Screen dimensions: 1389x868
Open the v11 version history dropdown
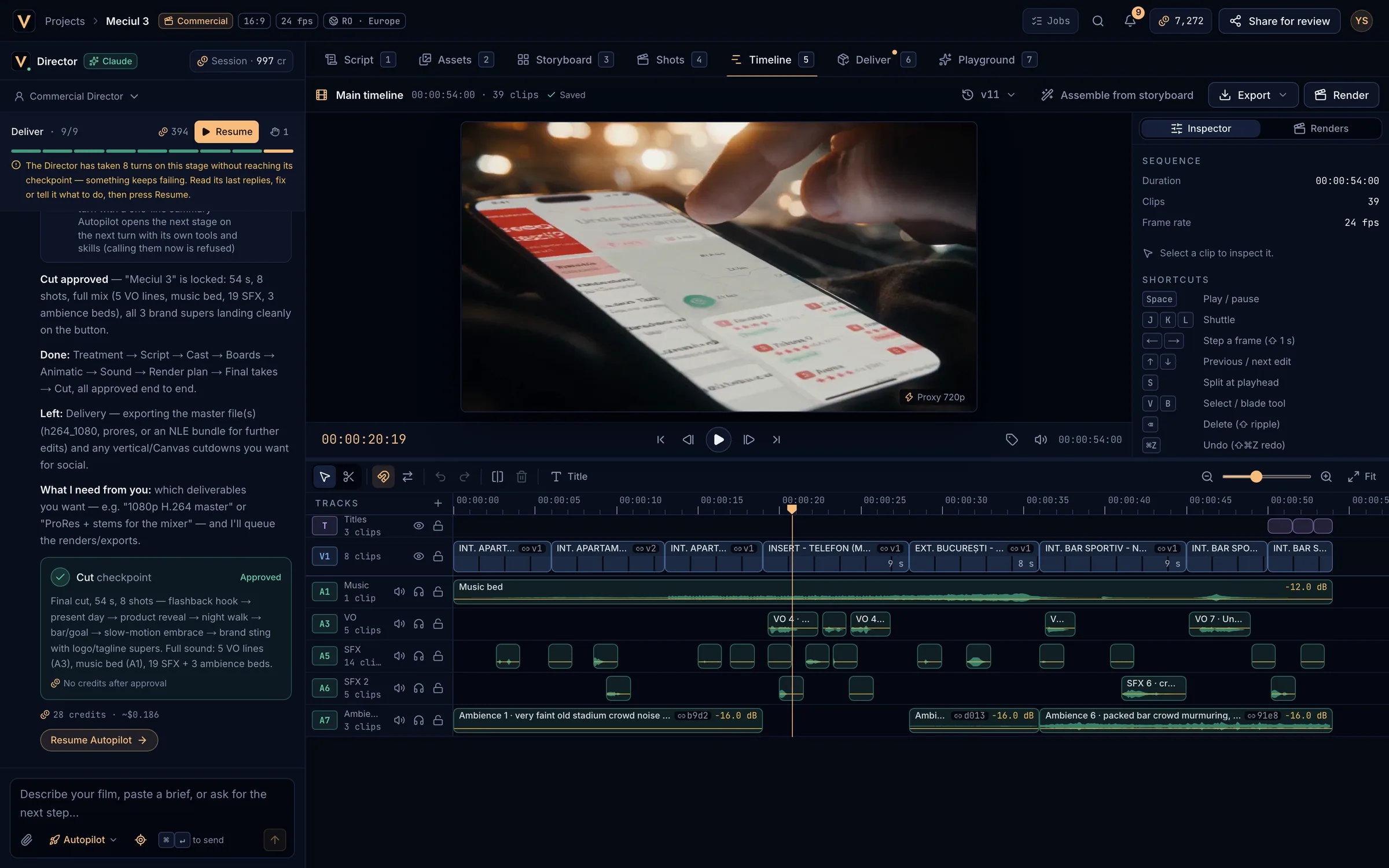(x=989, y=95)
